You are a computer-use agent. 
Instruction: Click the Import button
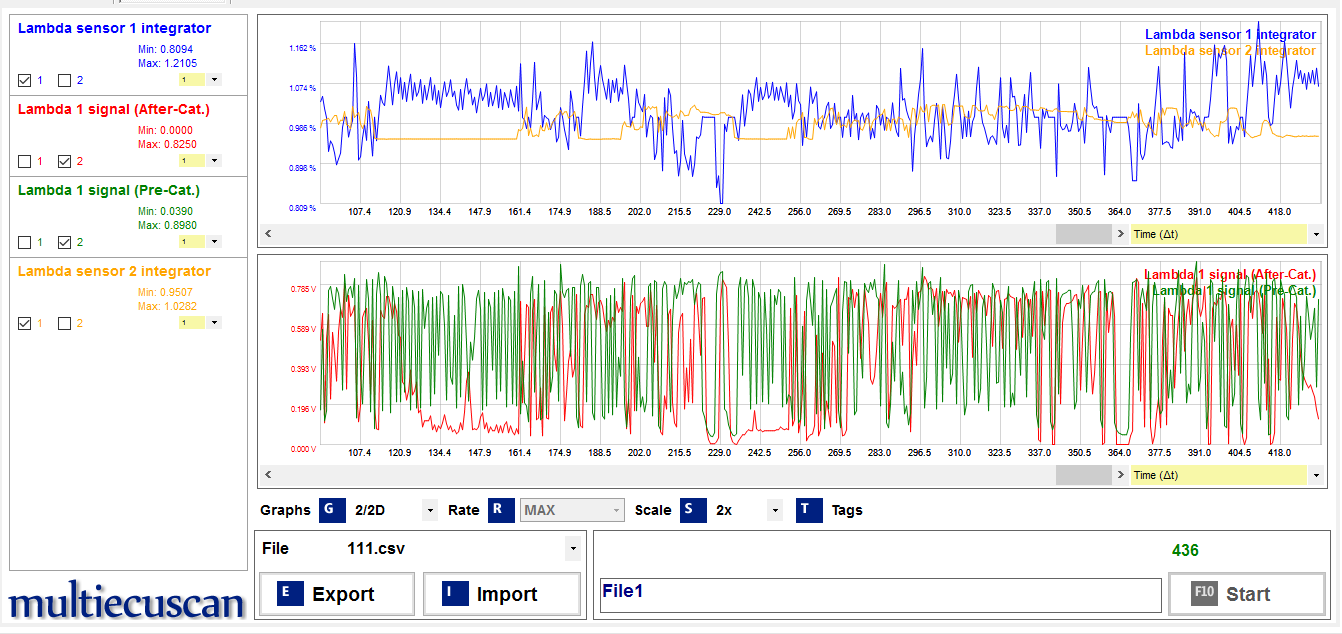pos(502,594)
